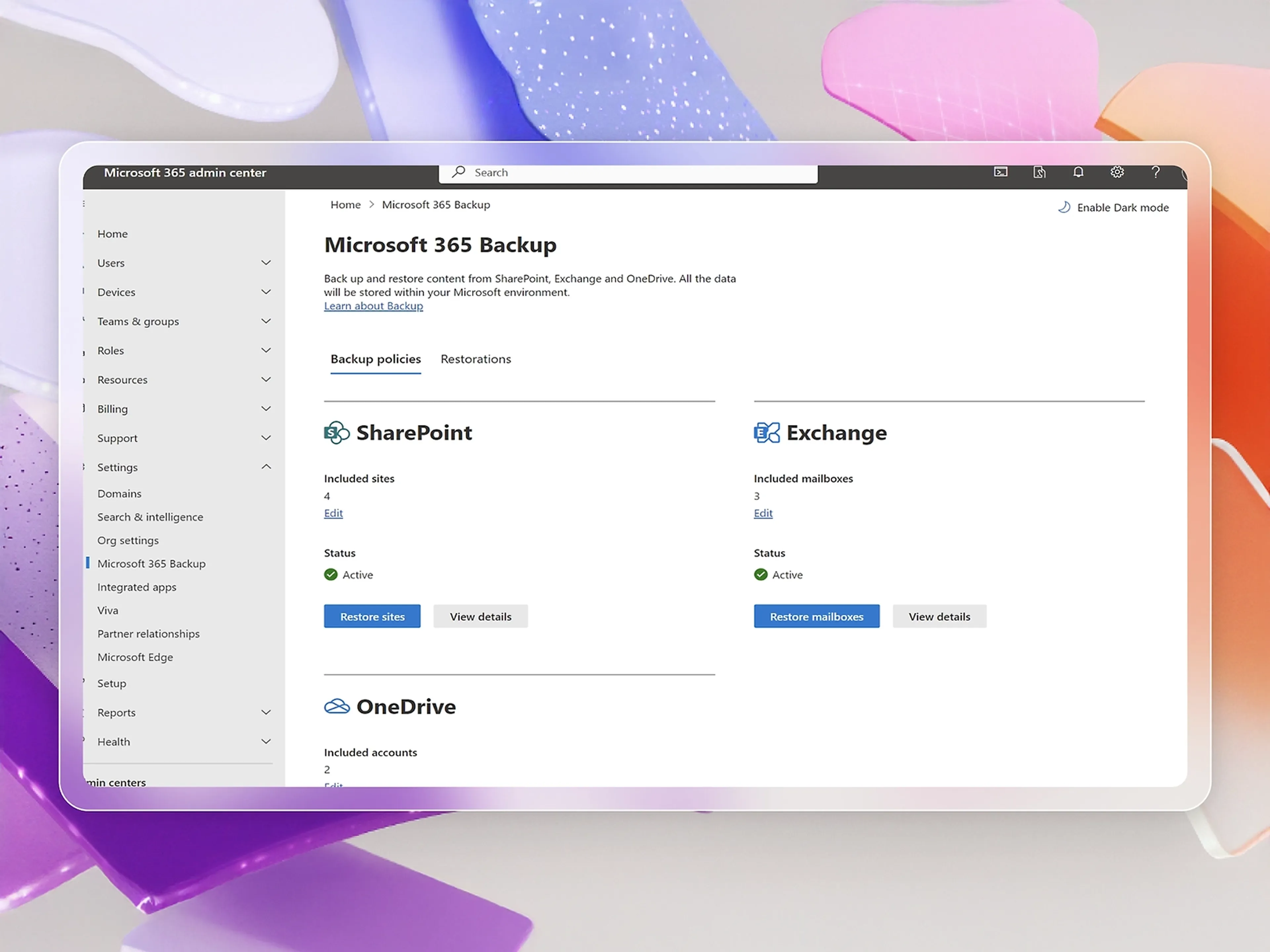The width and height of the screenshot is (1270, 952).
Task: Click the Exchange heading text
Action: click(x=836, y=433)
